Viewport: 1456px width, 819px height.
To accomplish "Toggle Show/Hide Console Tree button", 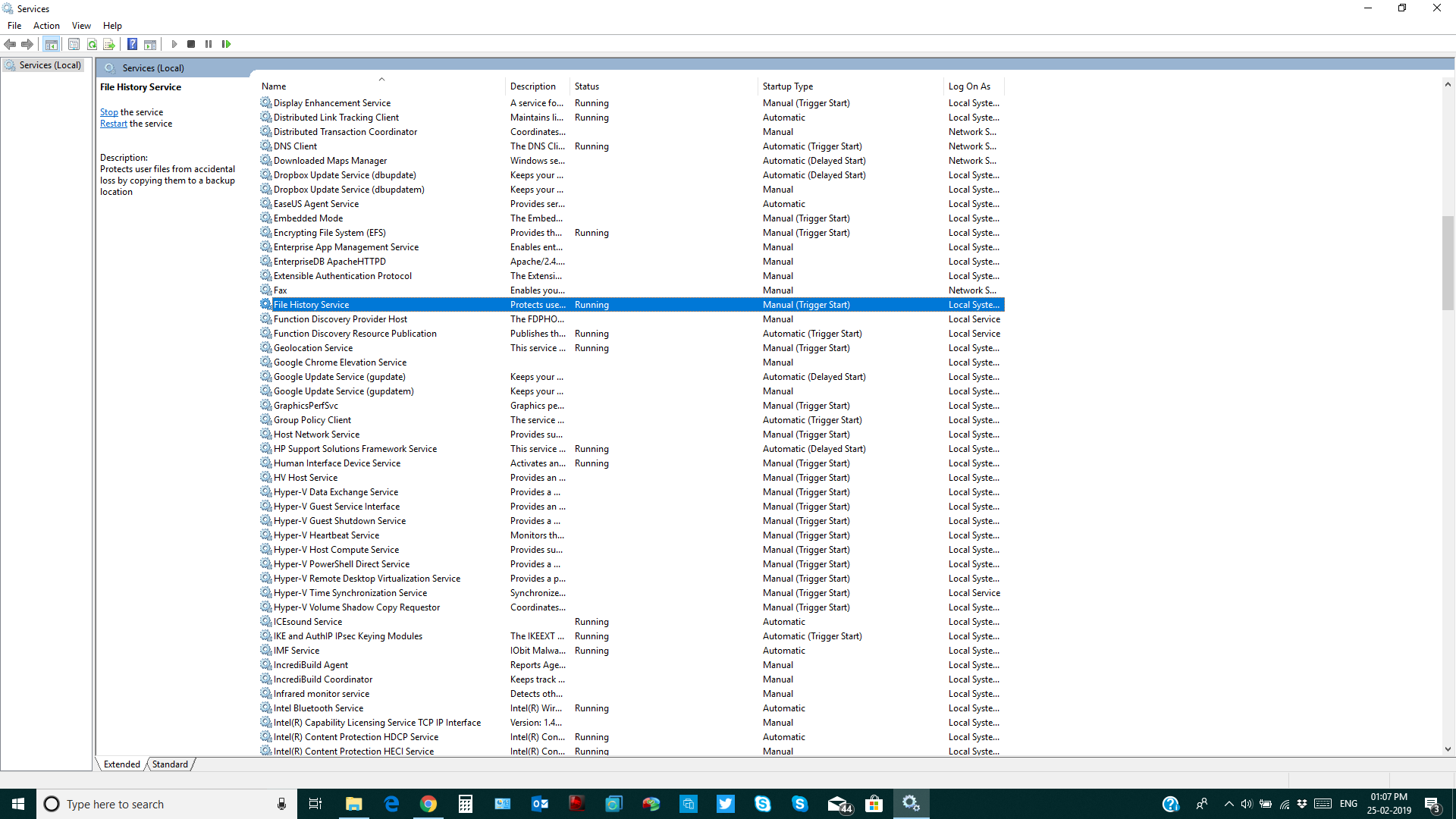I will [x=51, y=44].
